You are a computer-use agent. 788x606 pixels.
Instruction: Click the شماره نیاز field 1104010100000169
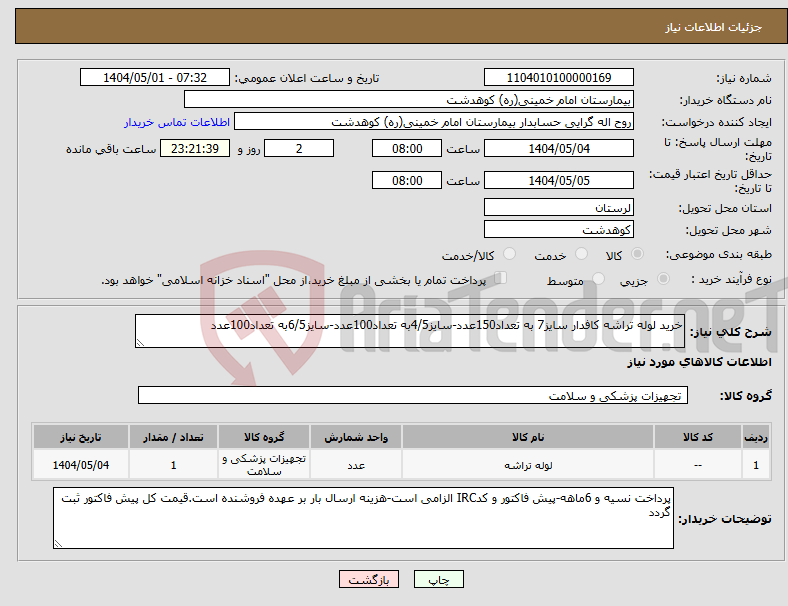(x=558, y=78)
